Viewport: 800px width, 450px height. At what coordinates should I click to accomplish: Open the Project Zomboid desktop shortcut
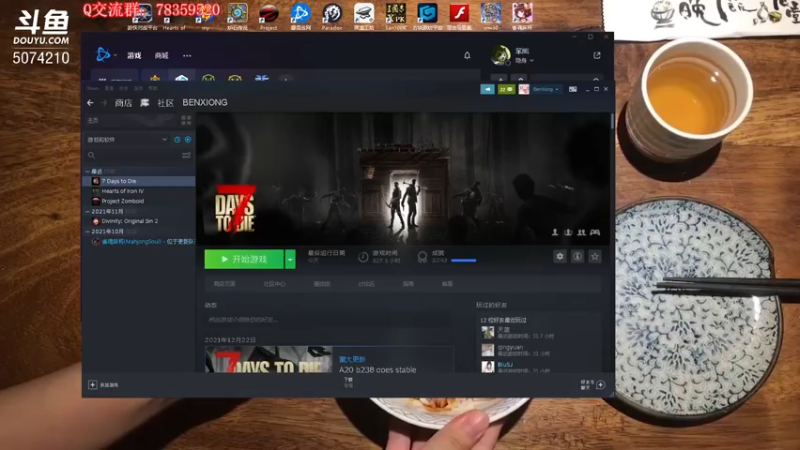pyautogui.click(x=268, y=16)
